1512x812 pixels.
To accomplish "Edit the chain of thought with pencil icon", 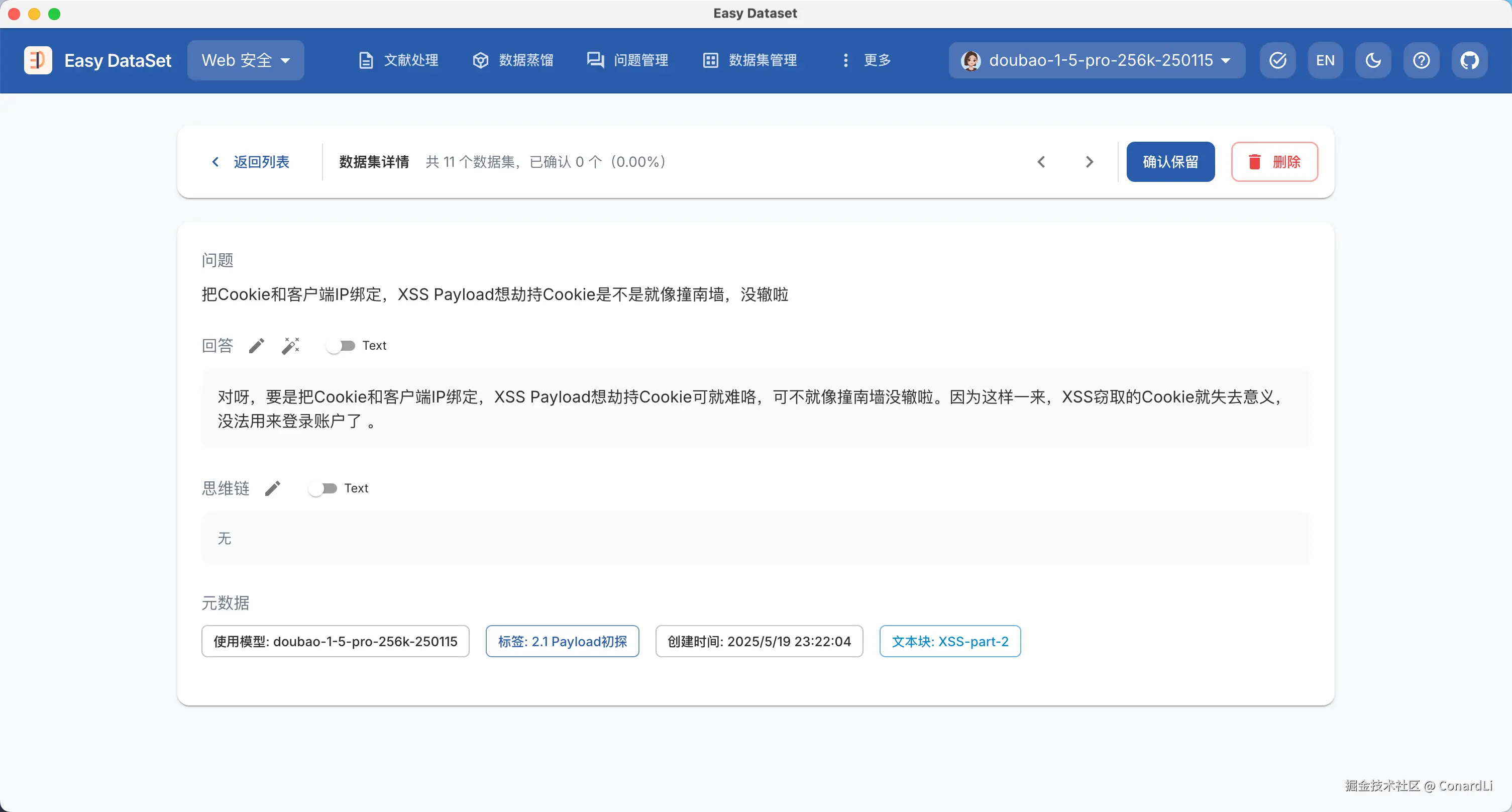I will (x=272, y=488).
